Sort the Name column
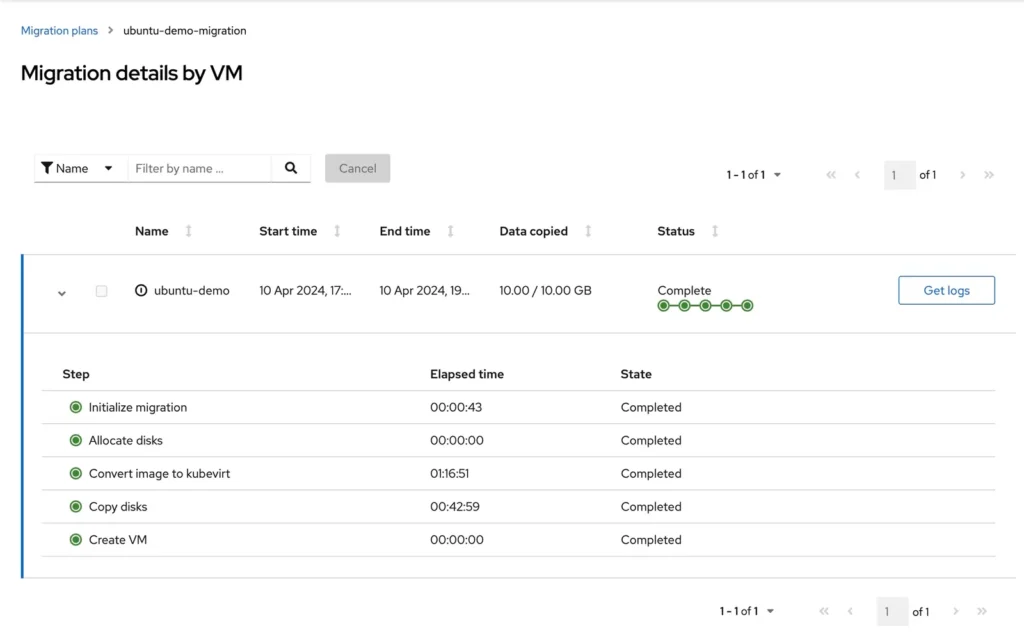This screenshot has width=1024, height=632. coord(187,231)
